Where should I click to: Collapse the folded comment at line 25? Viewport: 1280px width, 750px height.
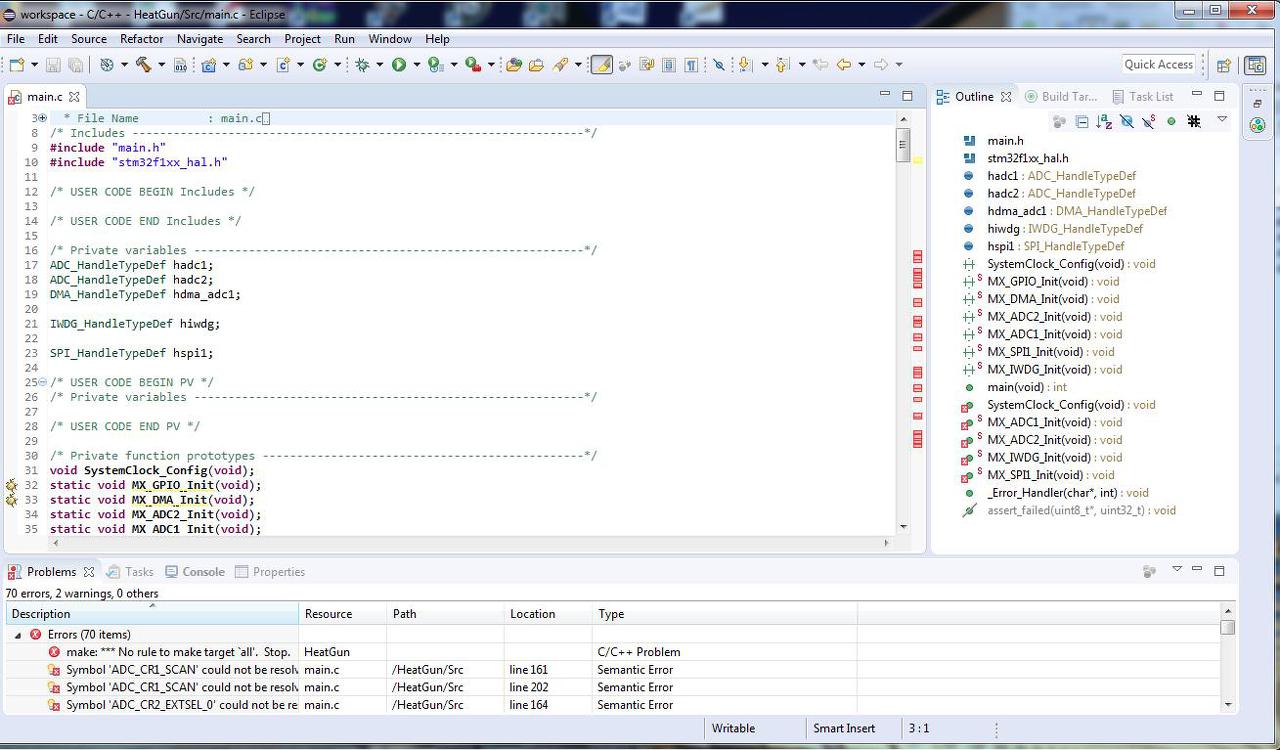(42, 382)
